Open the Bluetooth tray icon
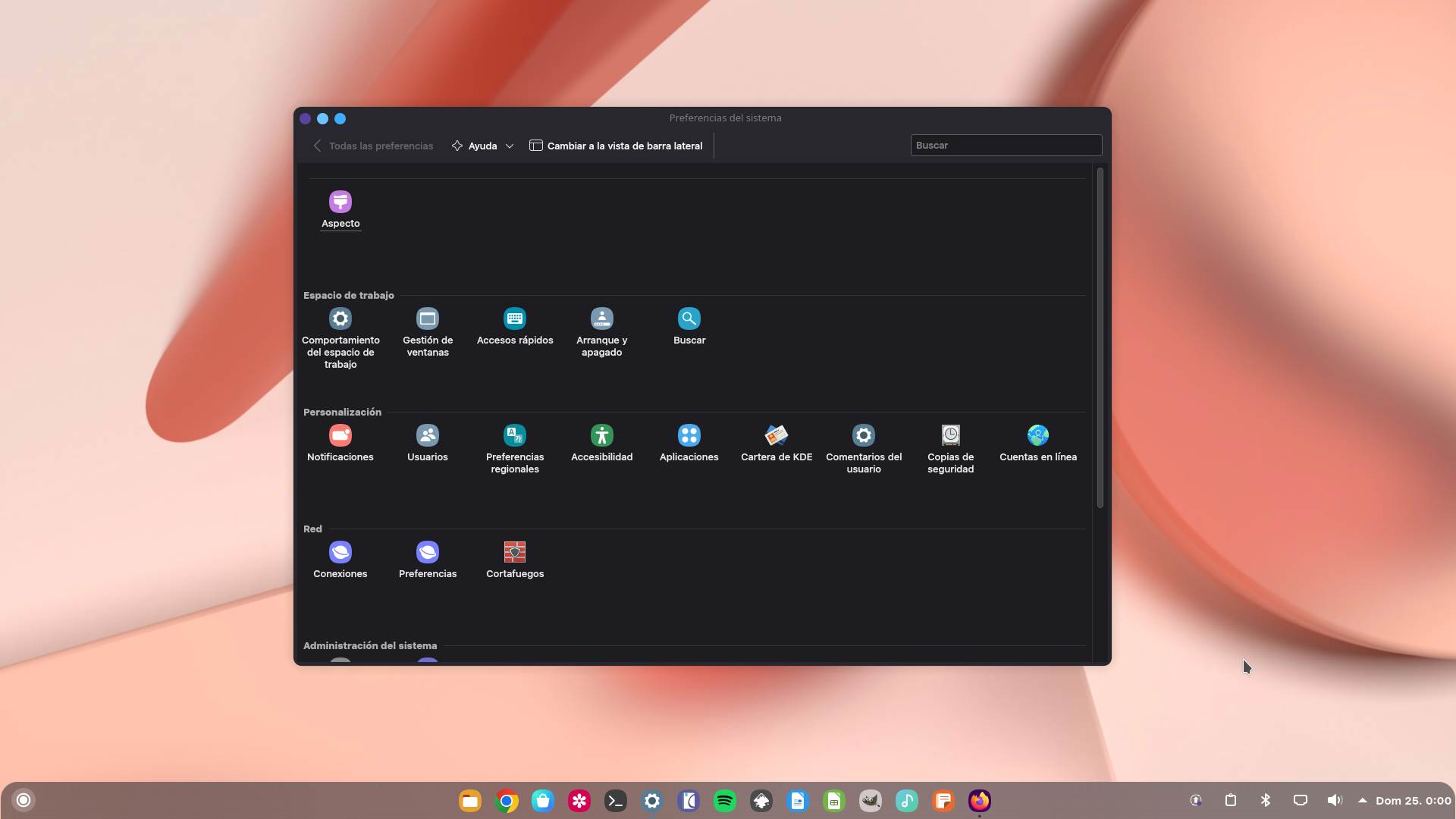 pyautogui.click(x=1266, y=800)
